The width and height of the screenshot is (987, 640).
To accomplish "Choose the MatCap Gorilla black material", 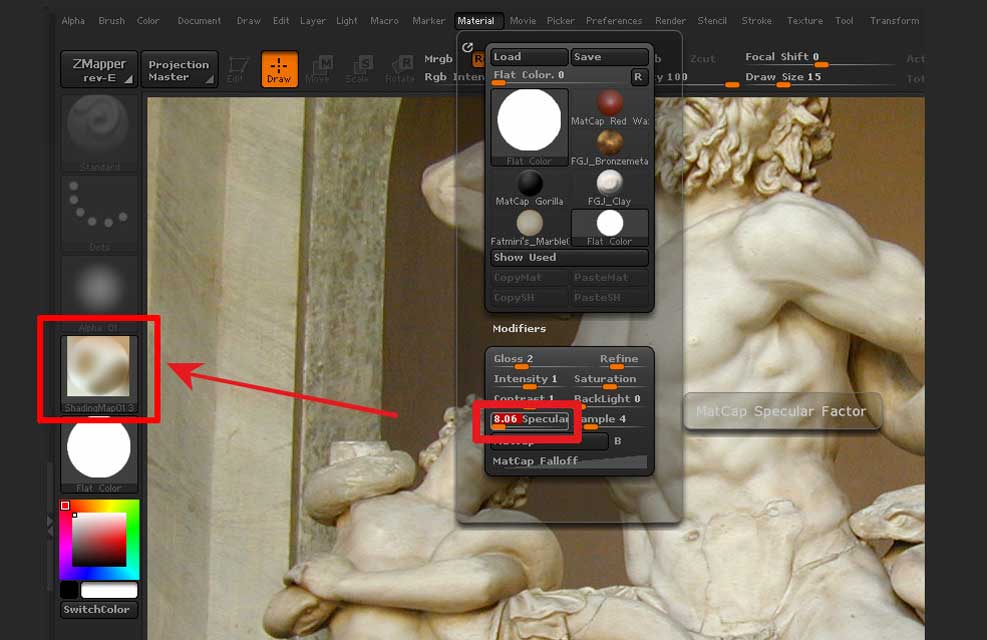I will click(x=530, y=184).
